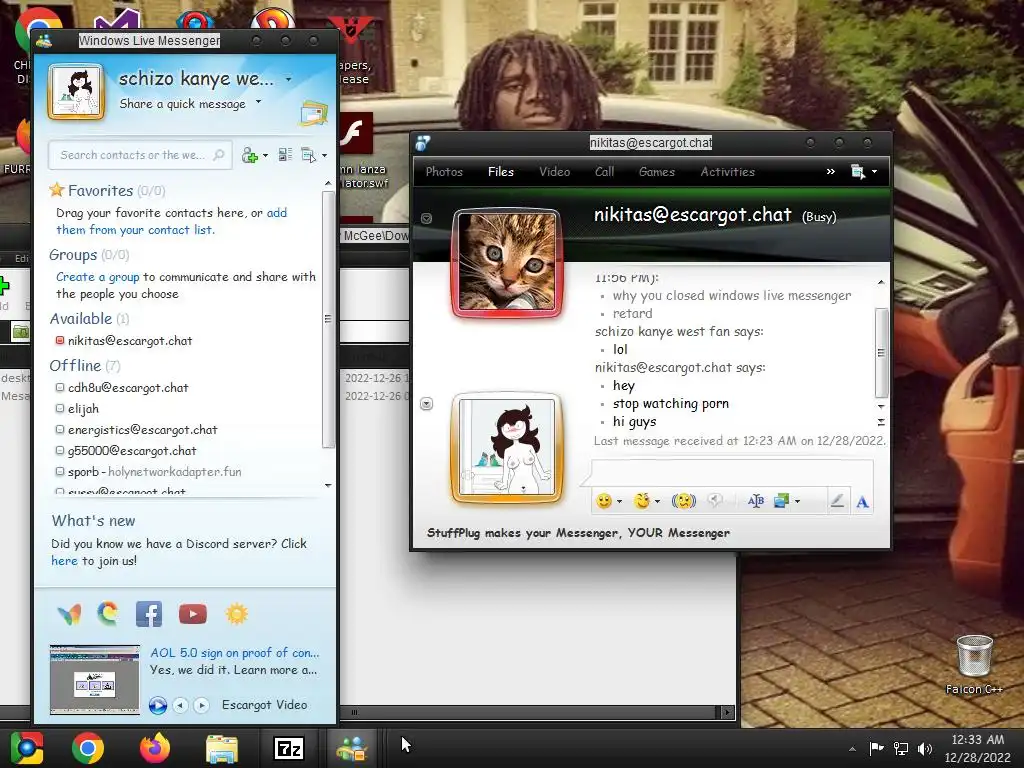This screenshot has height=768, width=1024.
Task: Send a nudge to nikitas
Action: 684,501
